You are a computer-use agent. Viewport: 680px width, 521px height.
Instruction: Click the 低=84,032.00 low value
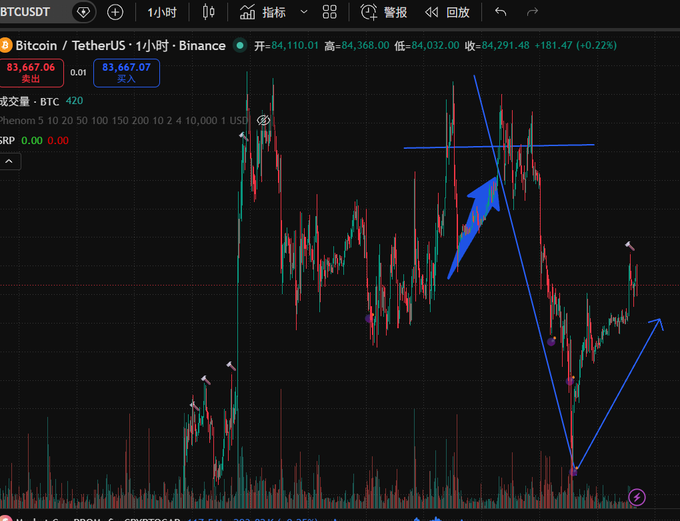coord(427,46)
